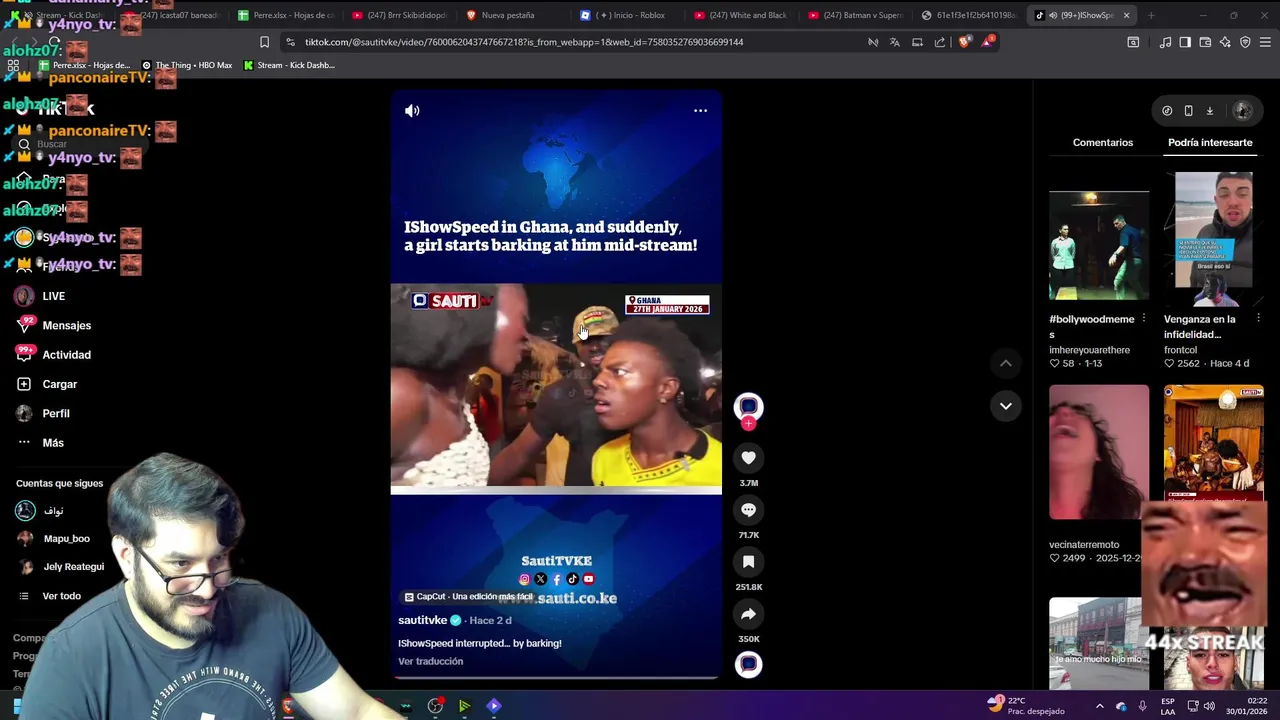Click the share icon in the address bar
1280x720 pixels.
pos(940,42)
